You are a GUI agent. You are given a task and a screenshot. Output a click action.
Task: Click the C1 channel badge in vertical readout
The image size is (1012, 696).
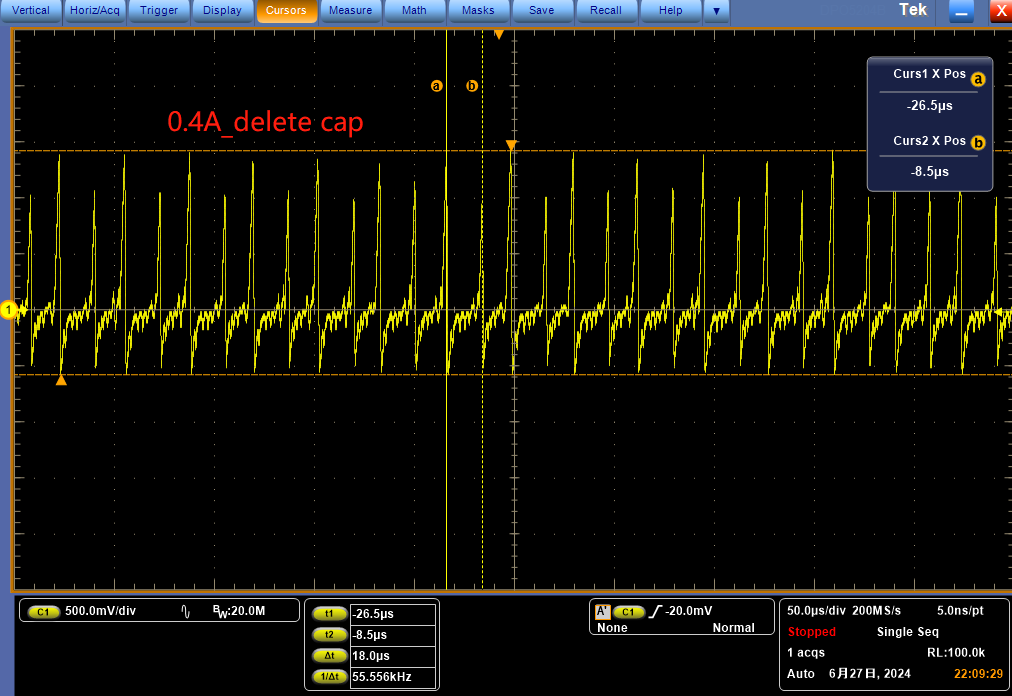pos(43,611)
